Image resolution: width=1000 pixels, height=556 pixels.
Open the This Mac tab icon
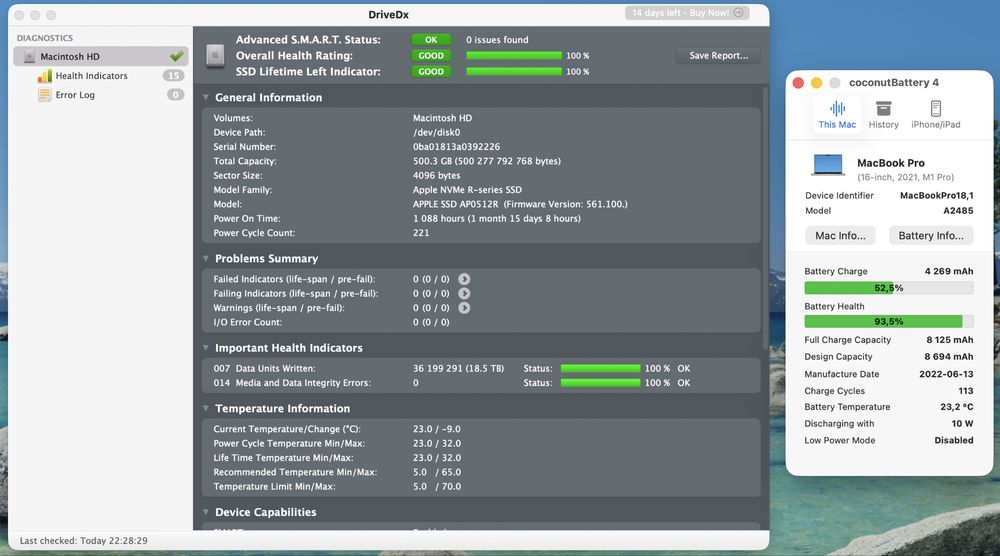point(837,108)
